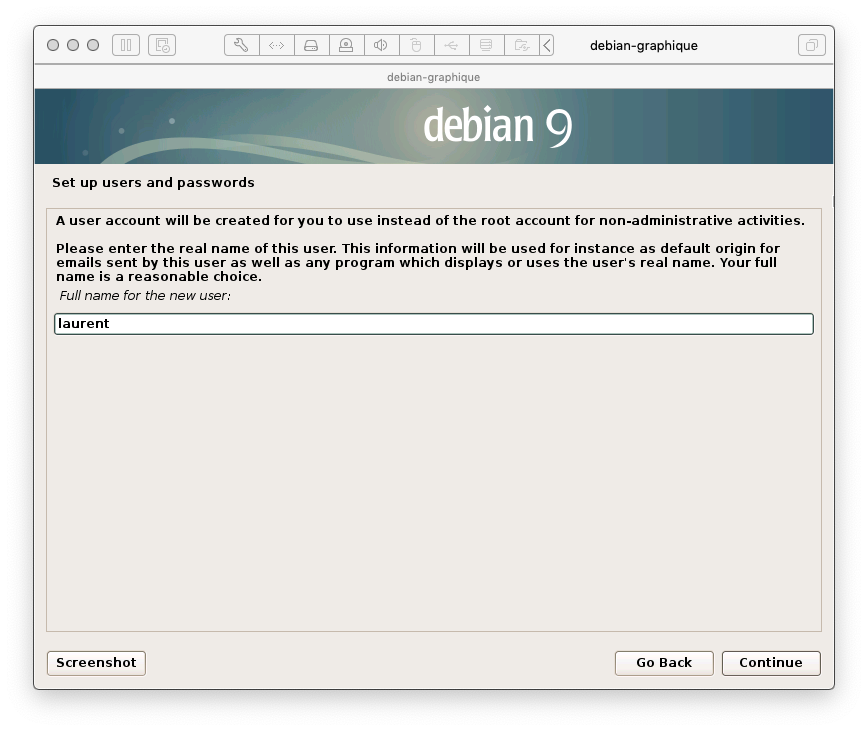
Task: Click the stacked disk device icon
Action: pyautogui.click(x=486, y=45)
